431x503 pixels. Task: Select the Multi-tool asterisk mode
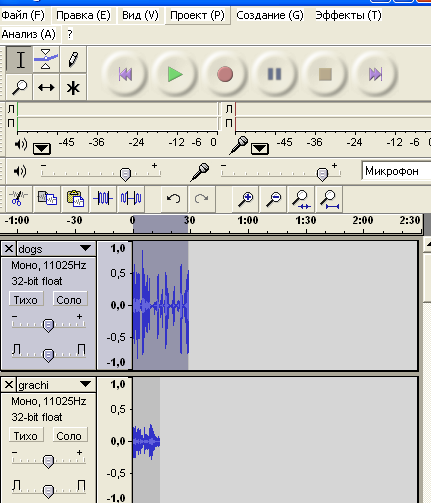pyautogui.click(x=73, y=87)
